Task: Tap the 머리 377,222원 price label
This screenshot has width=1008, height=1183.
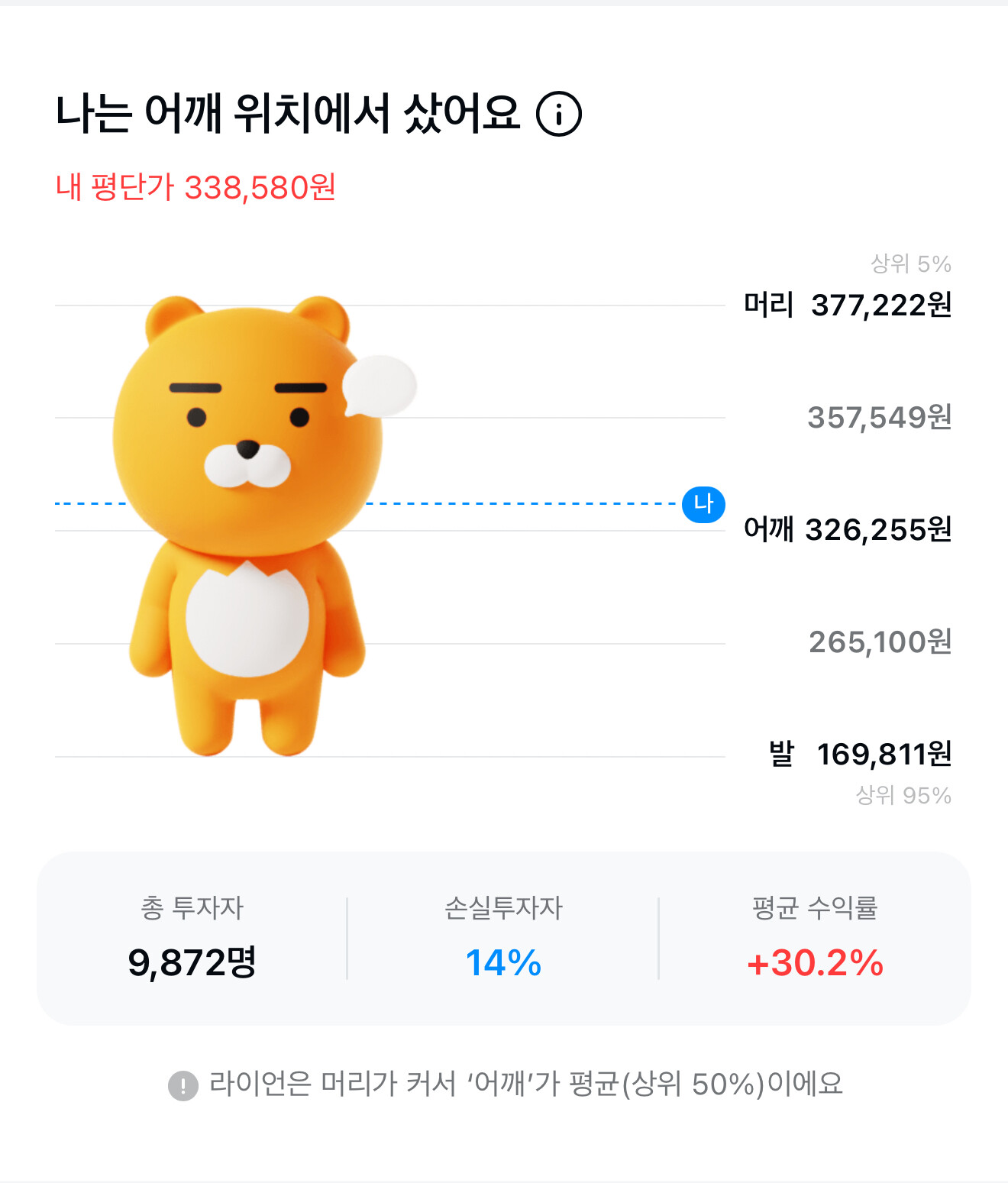Action: pyautogui.click(x=848, y=305)
